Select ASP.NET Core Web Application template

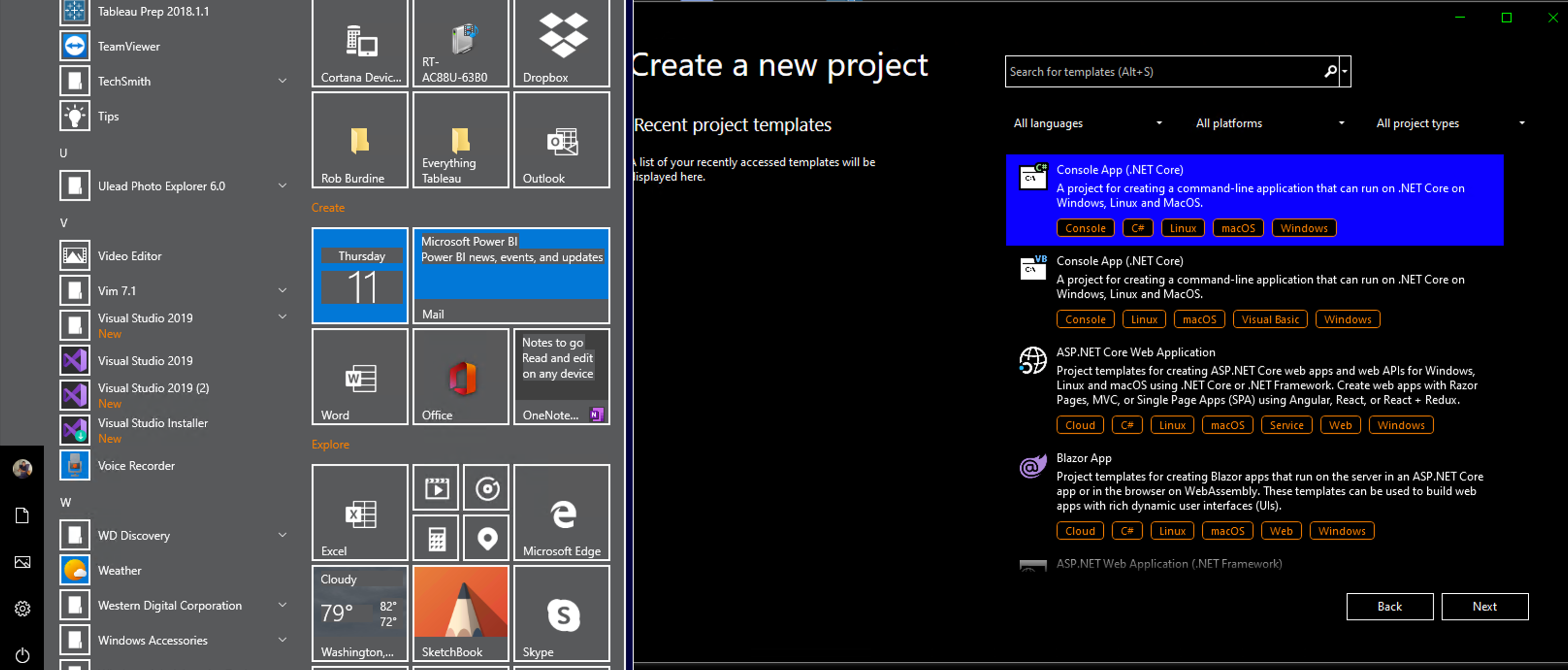1254,390
